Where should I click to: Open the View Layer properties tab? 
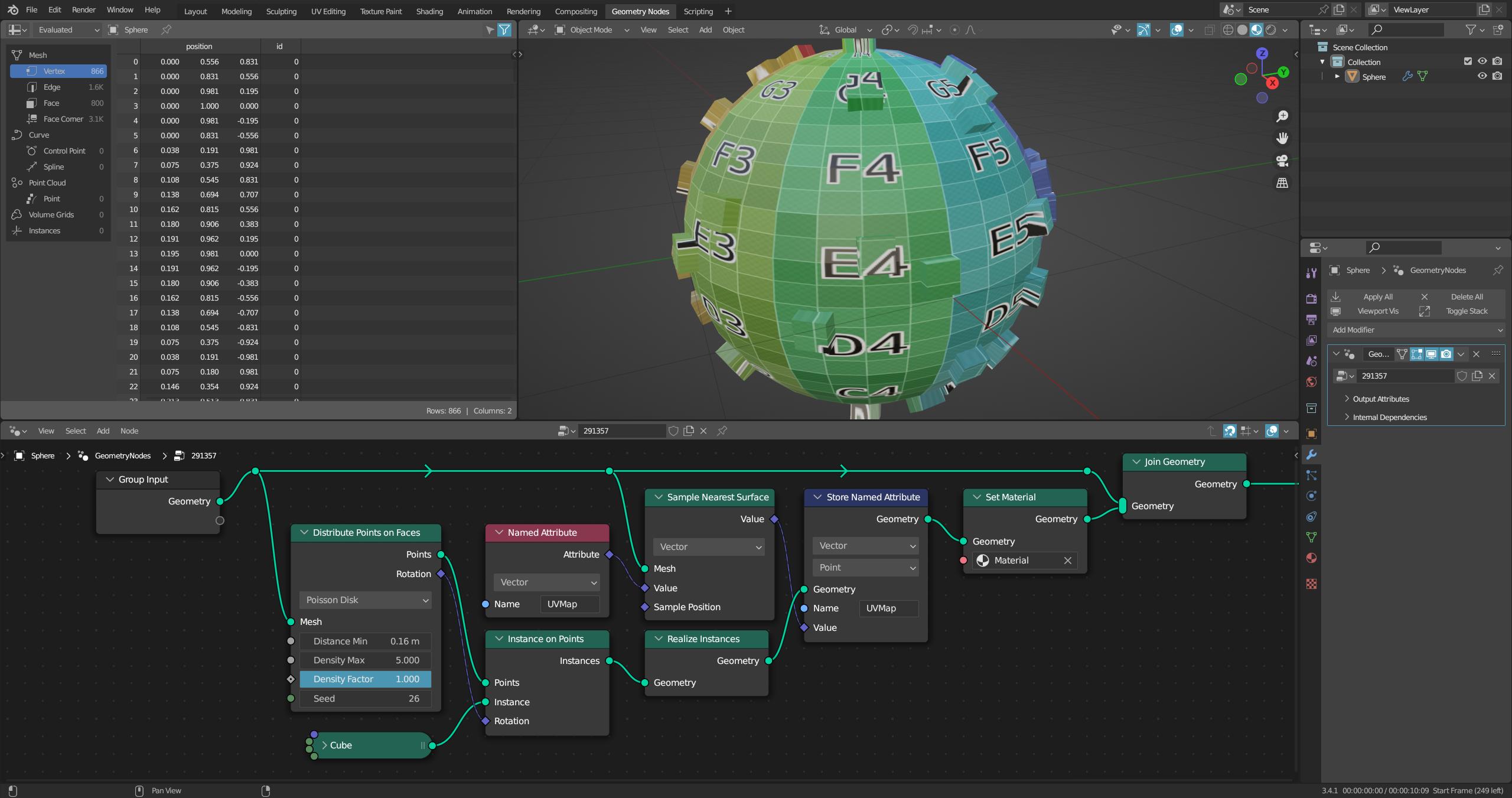click(x=1311, y=340)
